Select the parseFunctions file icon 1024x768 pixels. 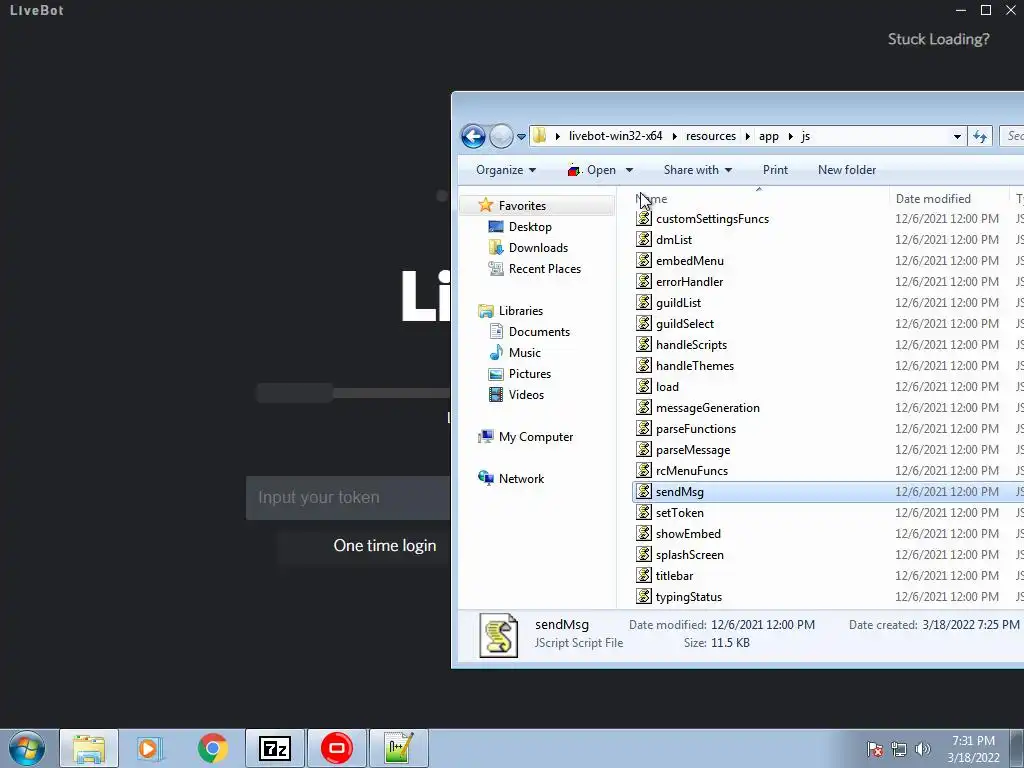point(644,428)
